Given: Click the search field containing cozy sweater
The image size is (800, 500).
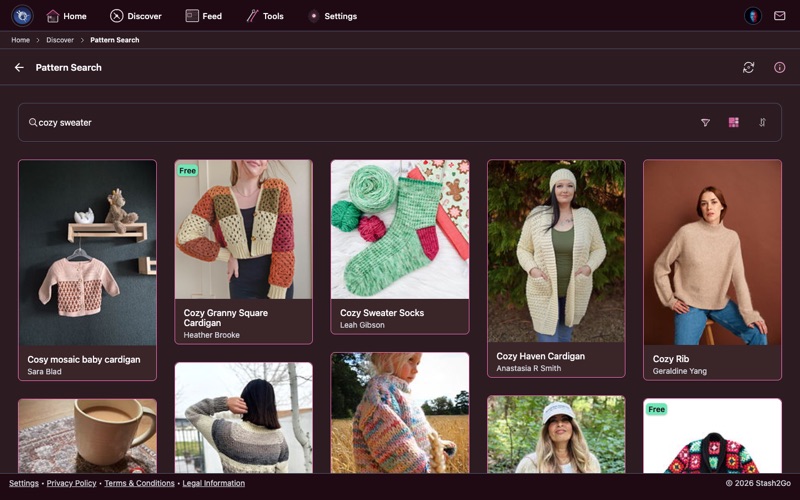Looking at the screenshot, I should [399, 122].
